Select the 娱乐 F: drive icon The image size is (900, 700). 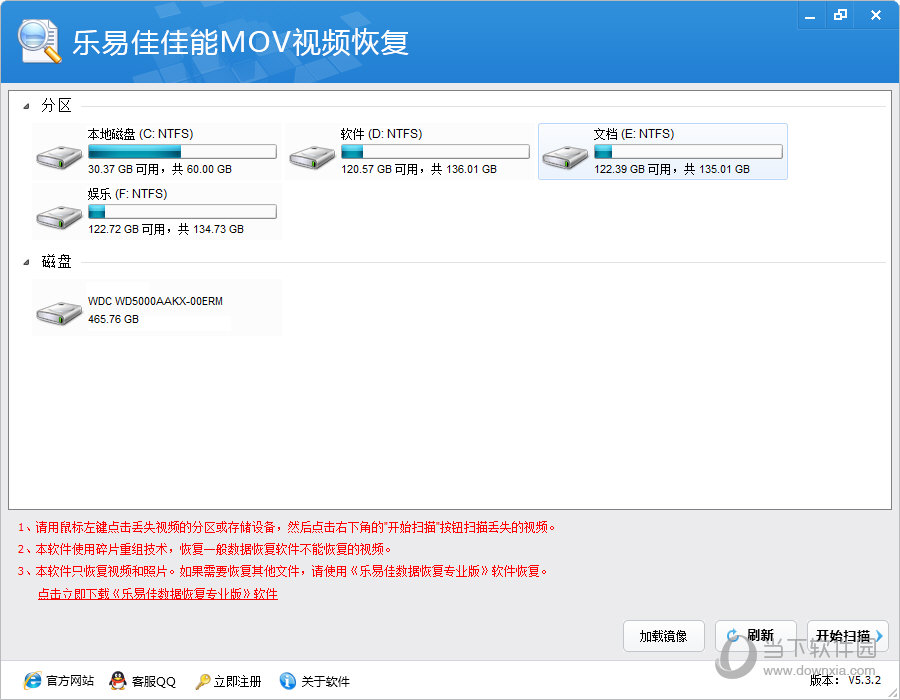coord(59,217)
